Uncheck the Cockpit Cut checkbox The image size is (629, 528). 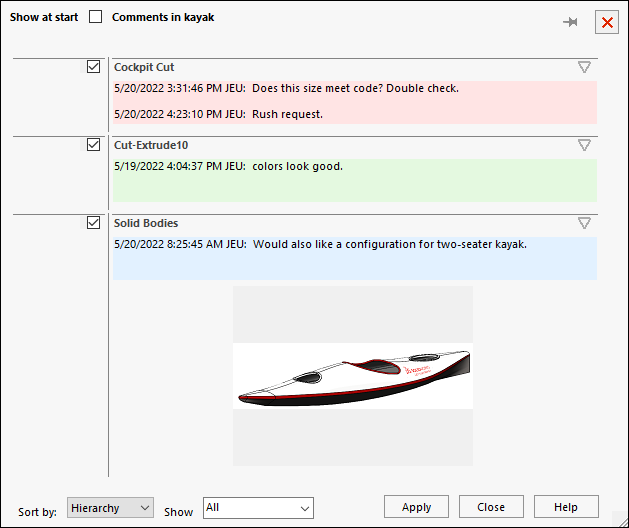tap(94, 67)
